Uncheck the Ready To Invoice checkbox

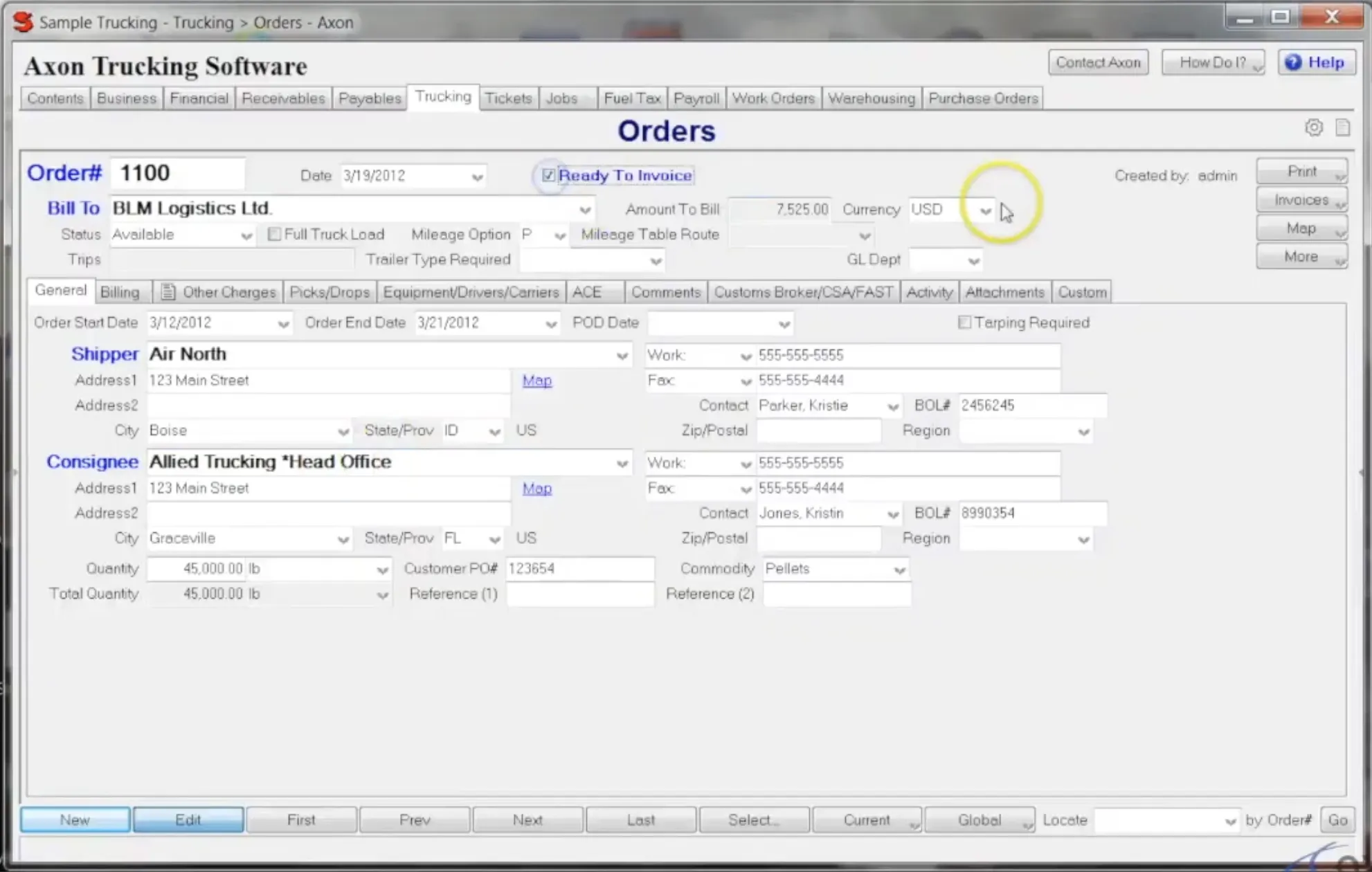[548, 175]
